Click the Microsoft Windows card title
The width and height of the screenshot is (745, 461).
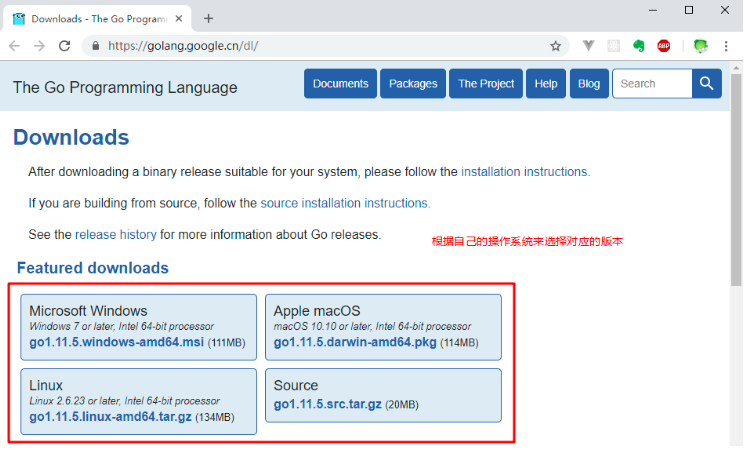pyautogui.click(x=88, y=310)
